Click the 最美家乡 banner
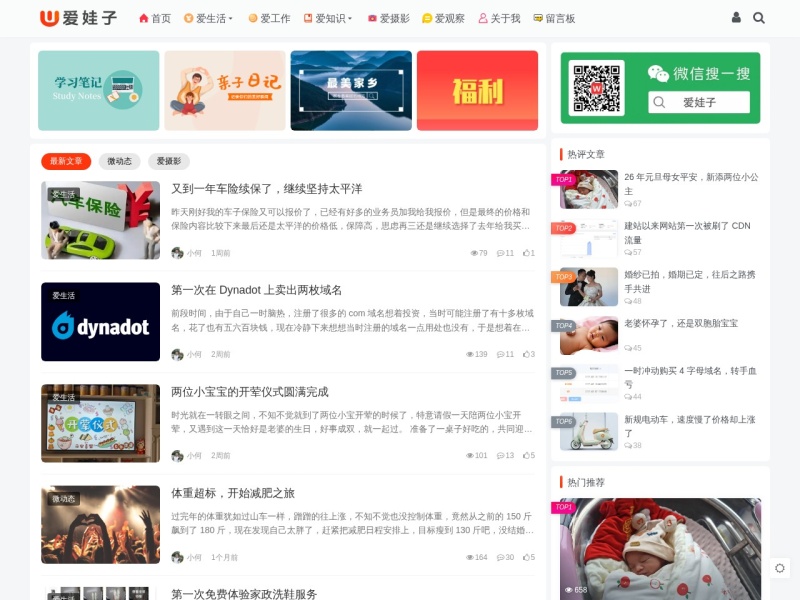Image resolution: width=800 pixels, height=600 pixels. tap(351, 90)
